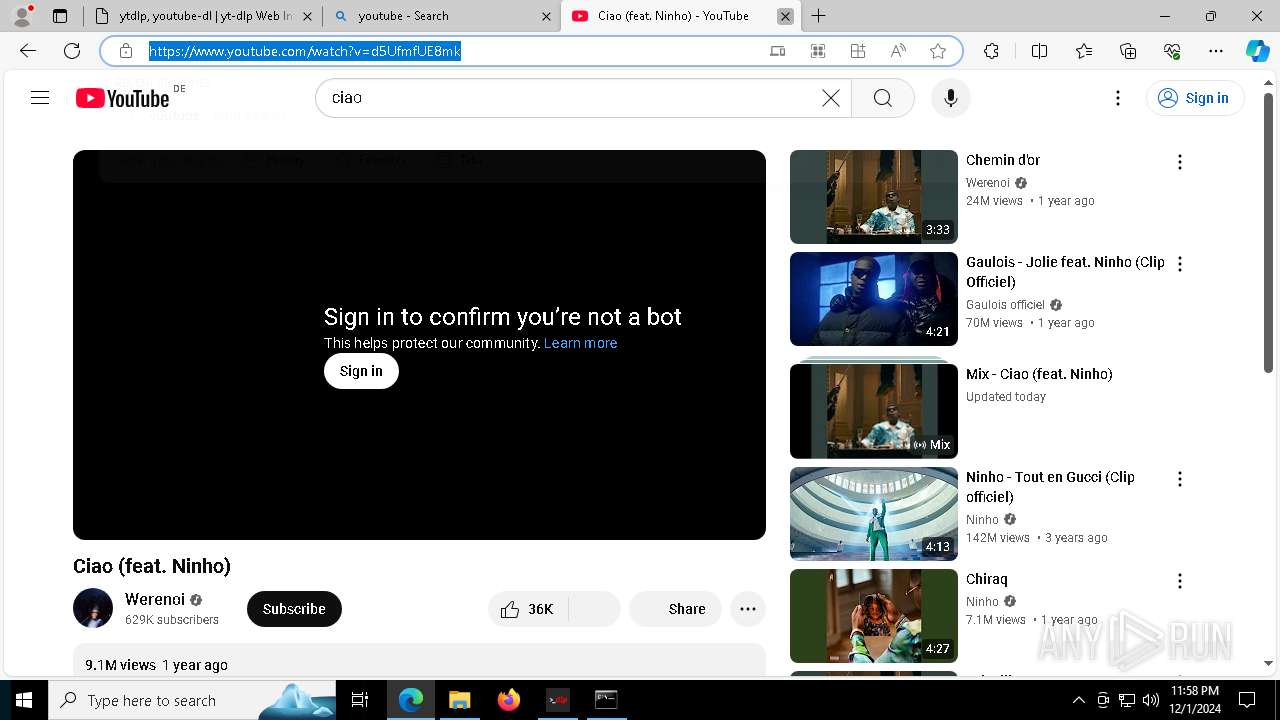Open Gaulois - Jolie feat. Ninho thumbnail
The image size is (1280, 720).
click(x=874, y=299)
